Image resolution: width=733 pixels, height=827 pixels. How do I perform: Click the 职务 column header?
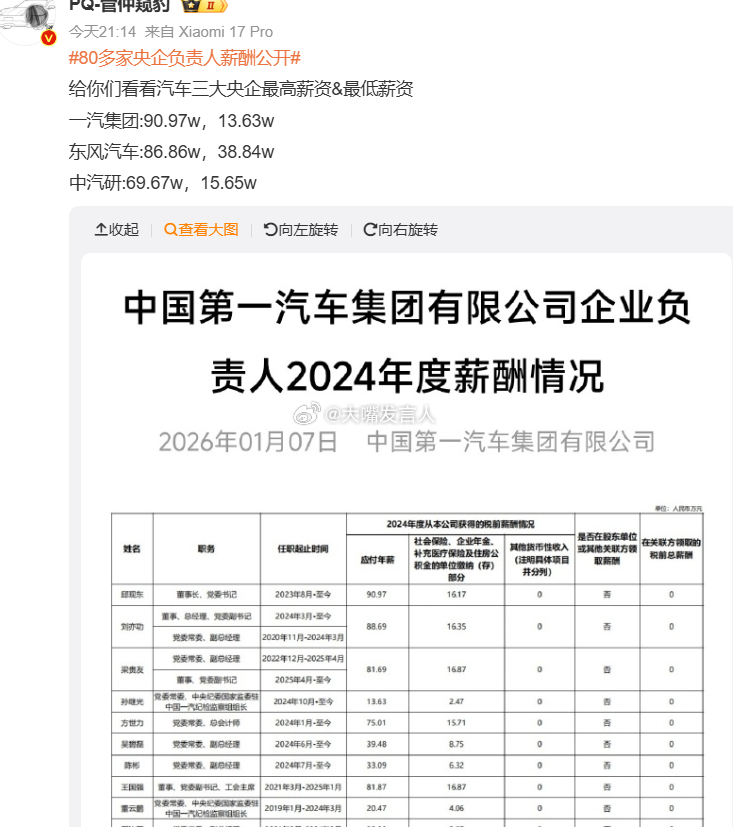click(x=206, y=549)
